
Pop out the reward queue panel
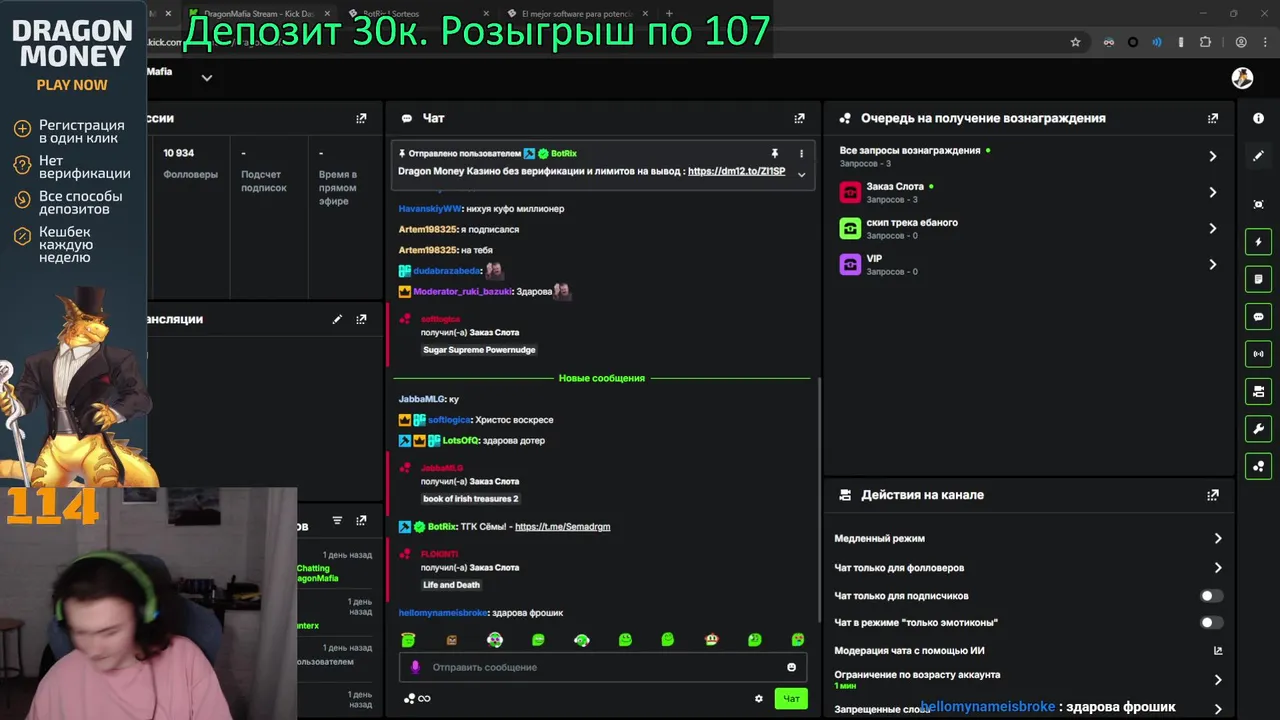pyautogui.click(x=1213, y=118)
